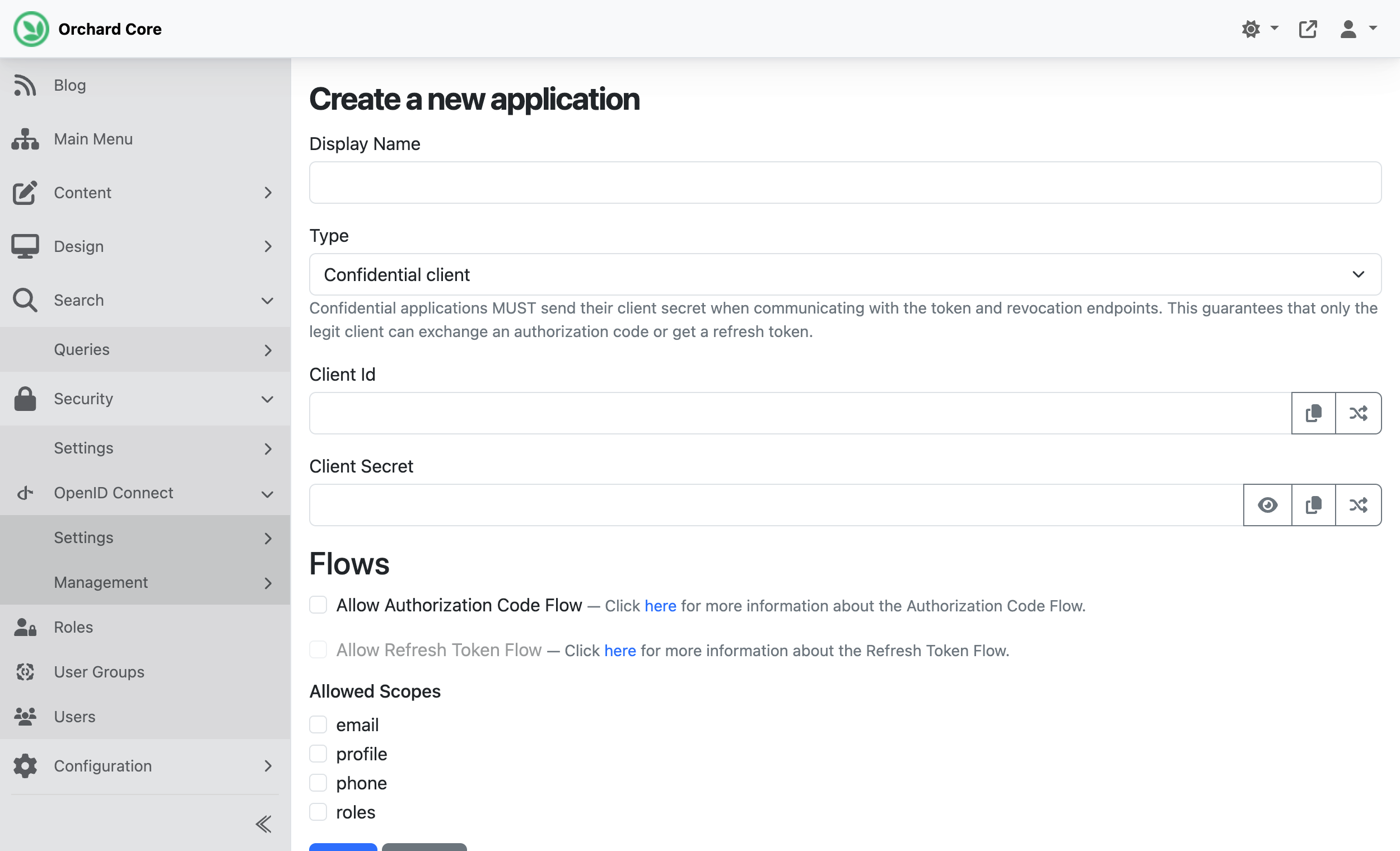Open Roles in the sidebar
Screen dimensions: 1400x851
145,627
